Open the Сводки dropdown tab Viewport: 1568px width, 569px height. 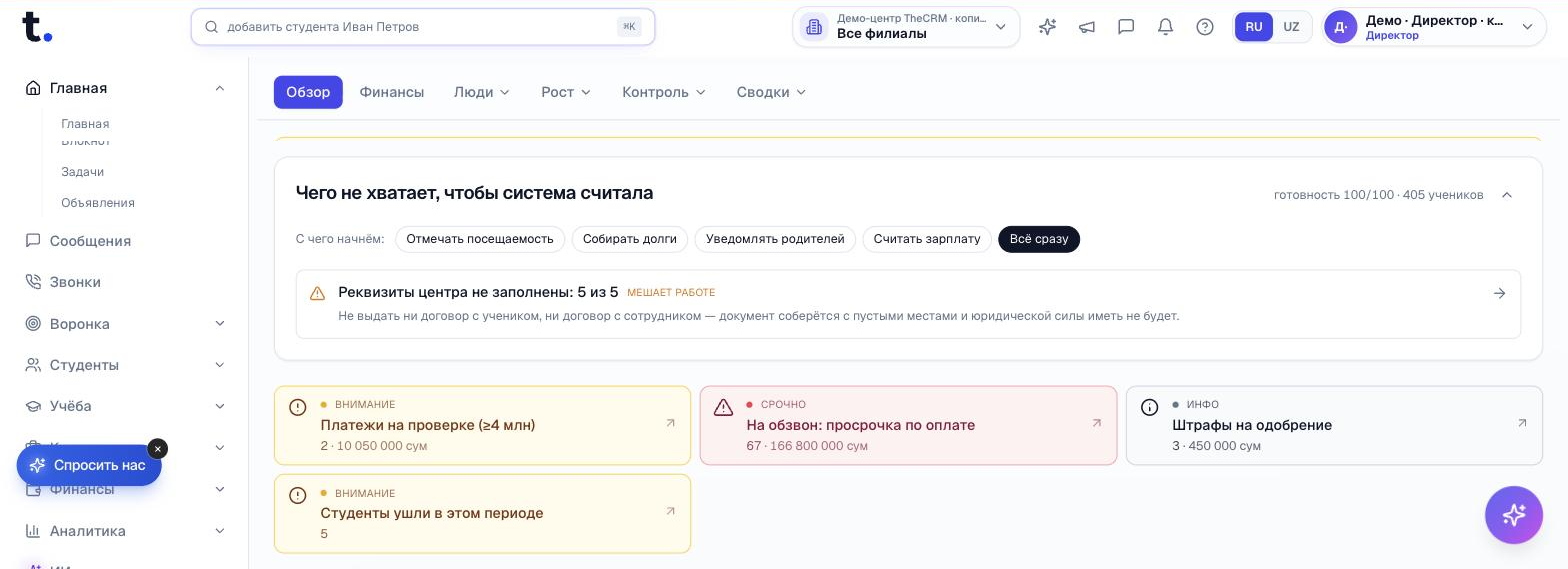click(x=771, y=92)
